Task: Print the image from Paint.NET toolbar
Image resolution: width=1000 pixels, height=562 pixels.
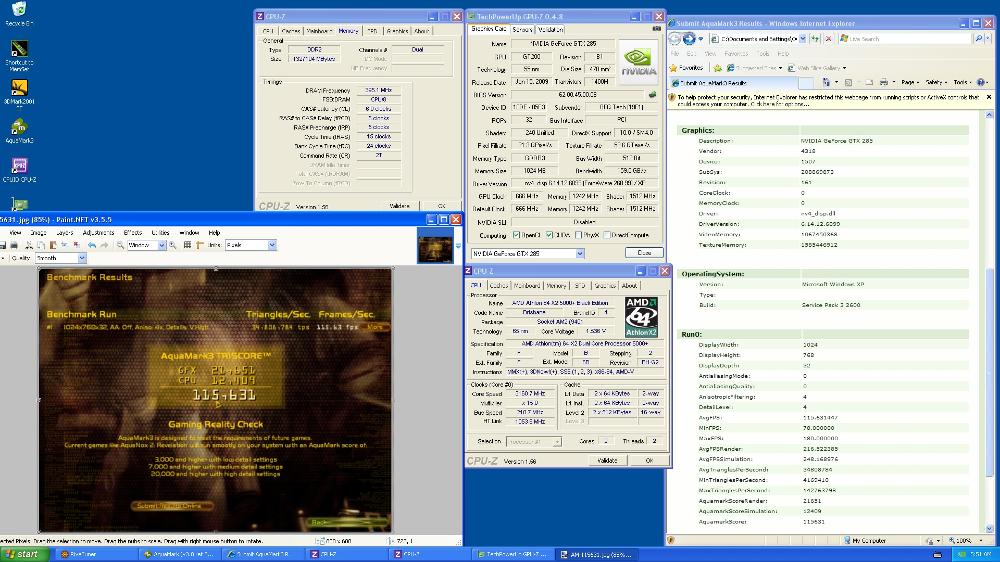Action: (x=14, y=245)
